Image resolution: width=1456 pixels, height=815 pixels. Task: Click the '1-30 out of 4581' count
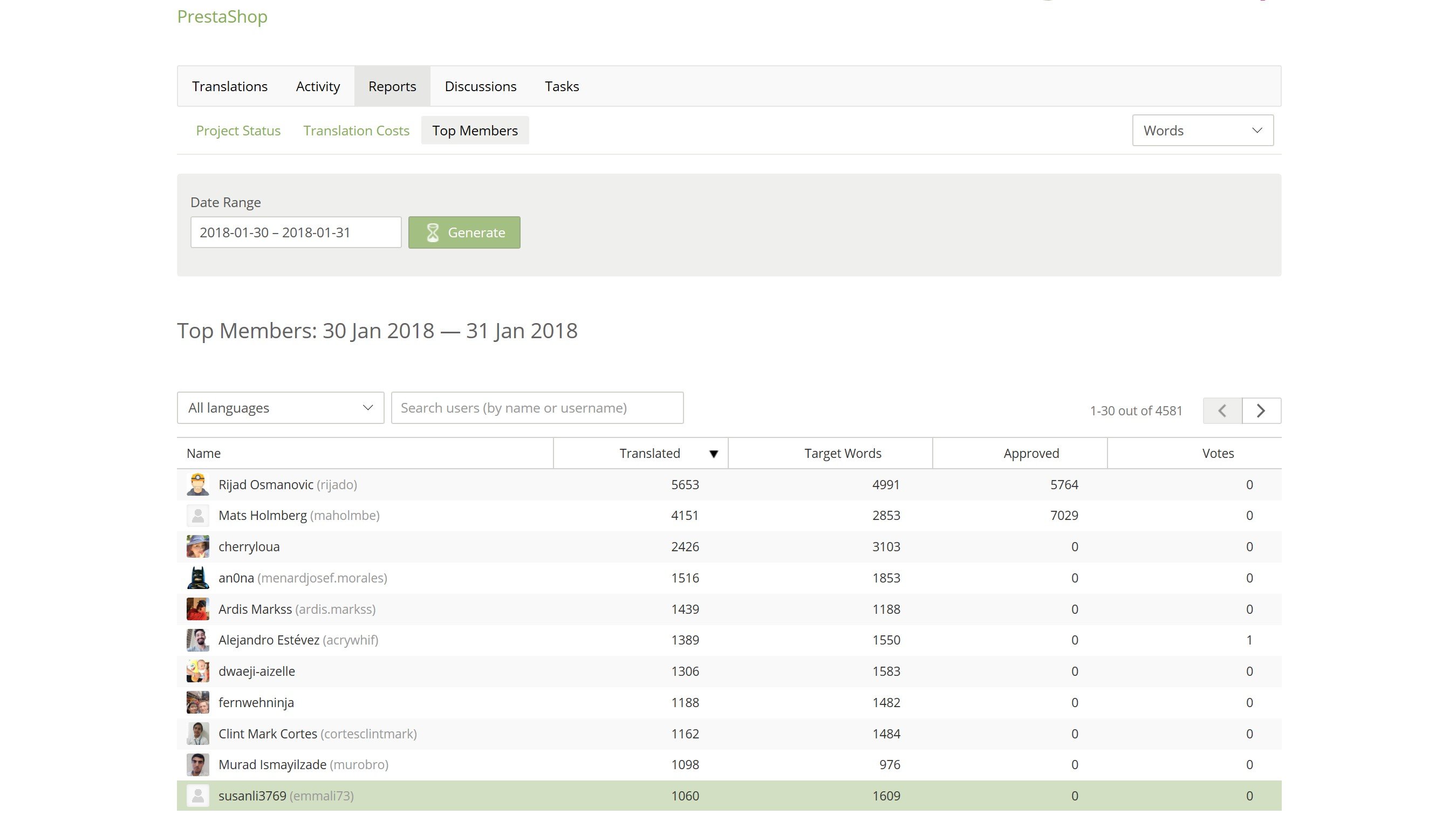pyautogui.click(x=1136, y=411)
